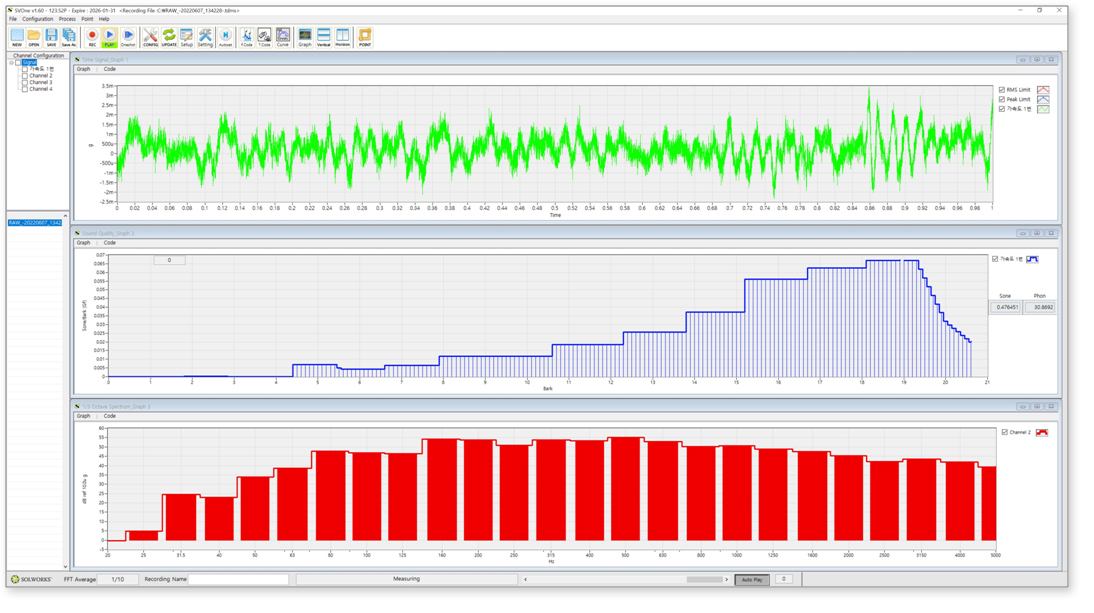Select the RAW_20220607 recording in list

[x=35, y=223]
